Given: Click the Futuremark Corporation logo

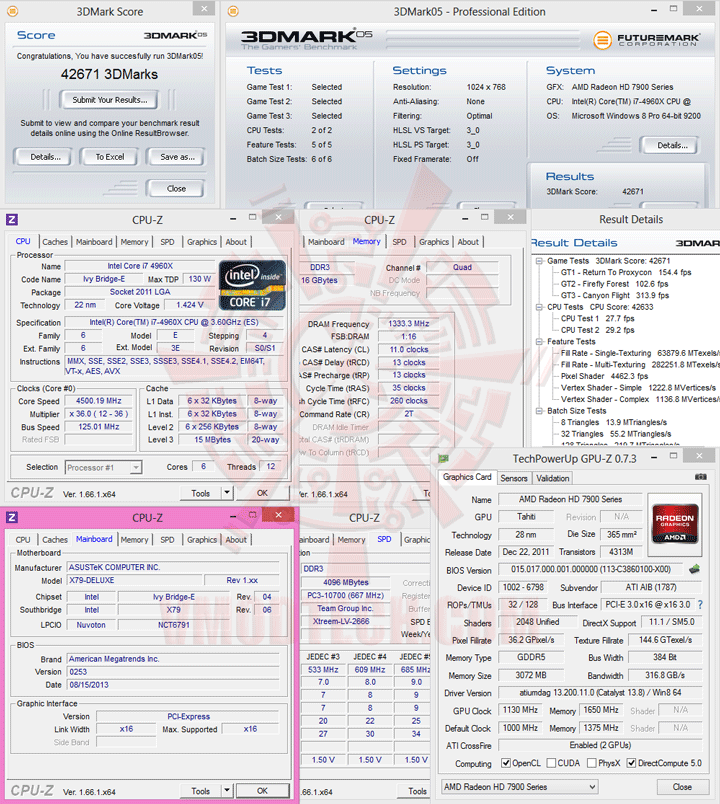Looking at the screenshot, I should 647,40.
